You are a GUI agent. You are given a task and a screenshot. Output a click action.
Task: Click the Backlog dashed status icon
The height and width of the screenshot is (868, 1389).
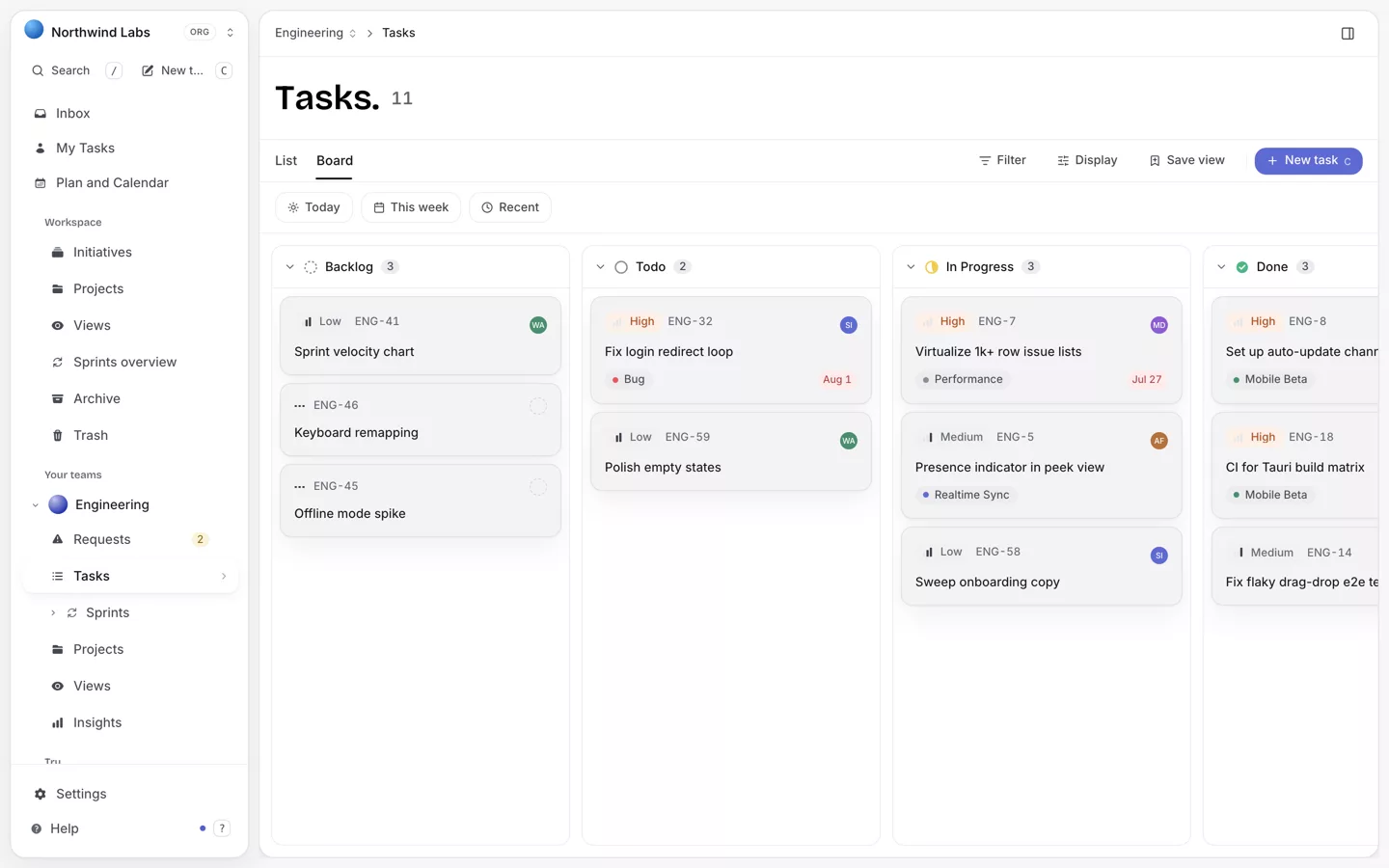click(x=311, y=268)
